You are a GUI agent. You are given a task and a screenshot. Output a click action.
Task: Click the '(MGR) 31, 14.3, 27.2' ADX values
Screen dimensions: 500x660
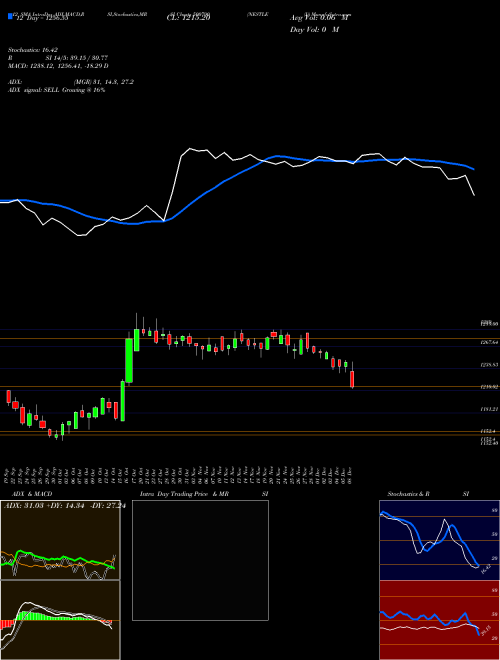(x=104, y=82)
